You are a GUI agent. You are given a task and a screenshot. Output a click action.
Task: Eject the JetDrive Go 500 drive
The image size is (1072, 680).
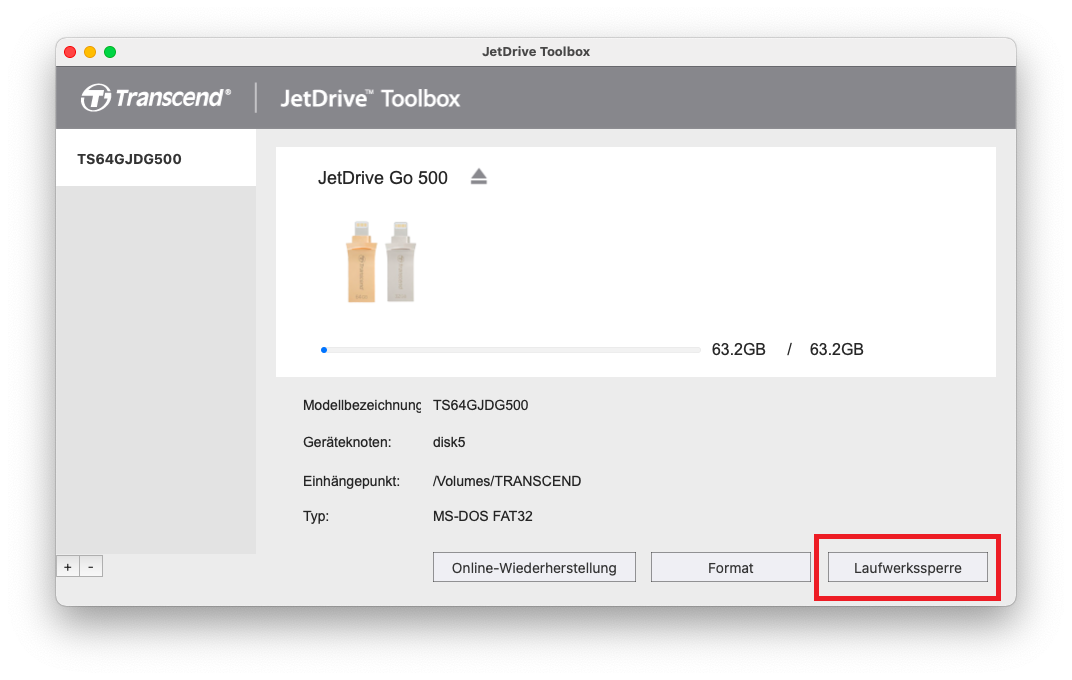click(479, 177)
